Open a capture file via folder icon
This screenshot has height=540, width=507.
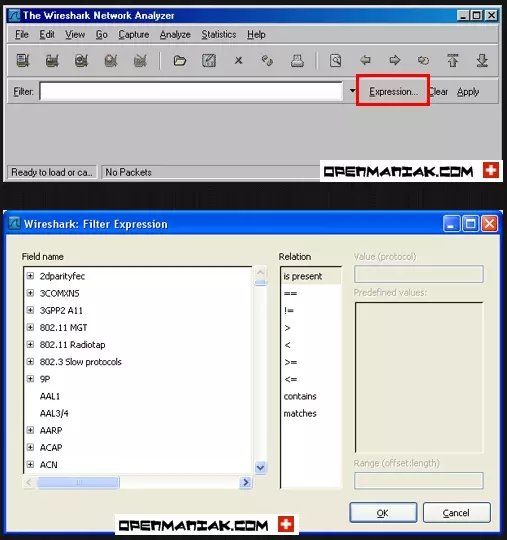point(179,61)
